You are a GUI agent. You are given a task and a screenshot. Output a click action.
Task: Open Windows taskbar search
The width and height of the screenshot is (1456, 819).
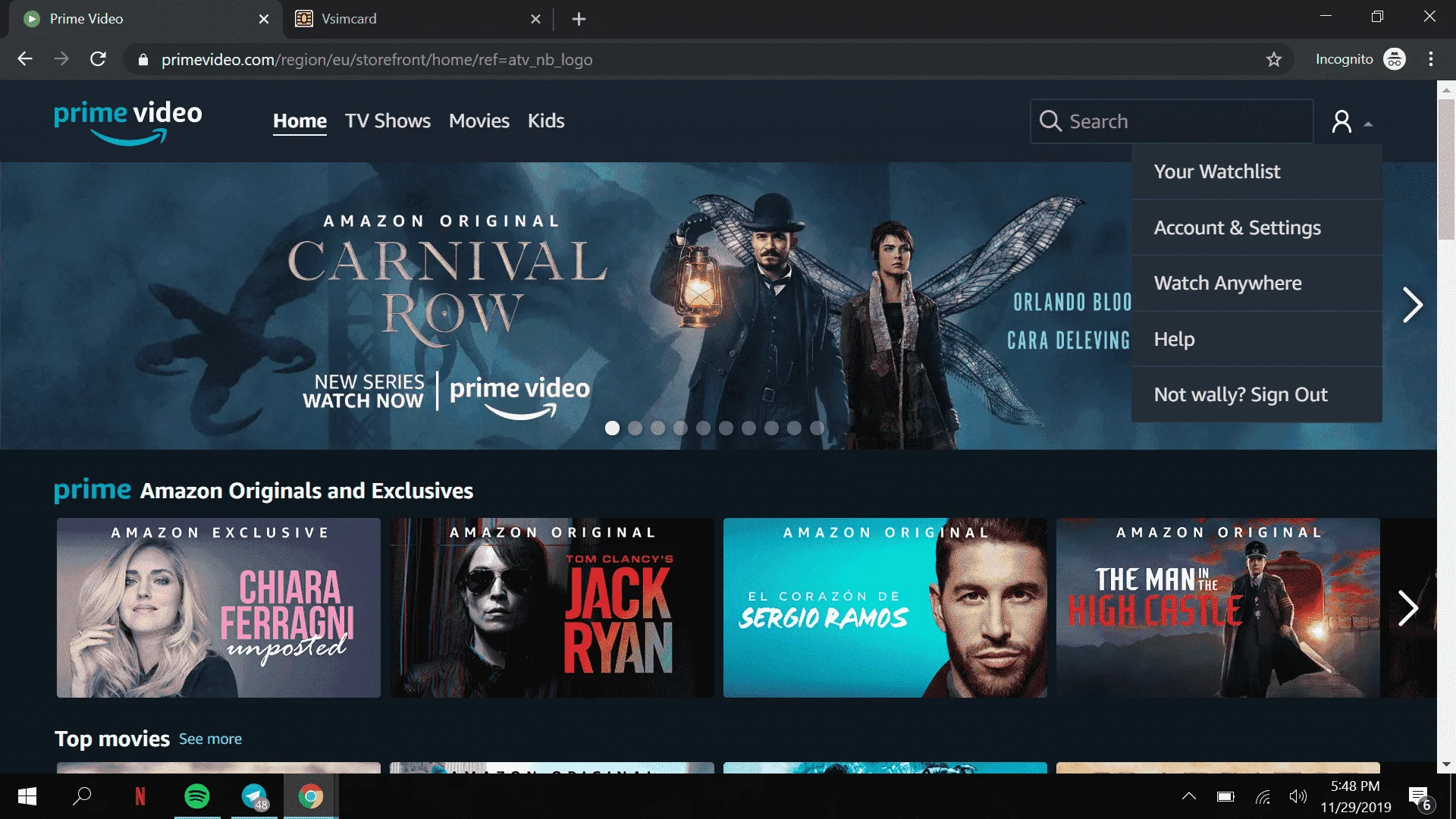point(82,796)
